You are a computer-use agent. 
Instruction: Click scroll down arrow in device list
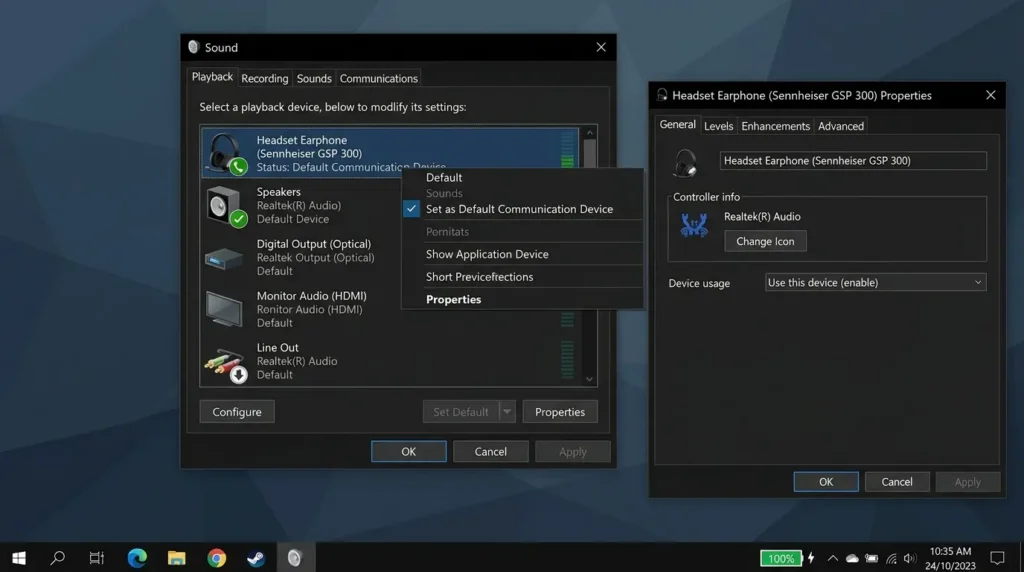point(590,379)
